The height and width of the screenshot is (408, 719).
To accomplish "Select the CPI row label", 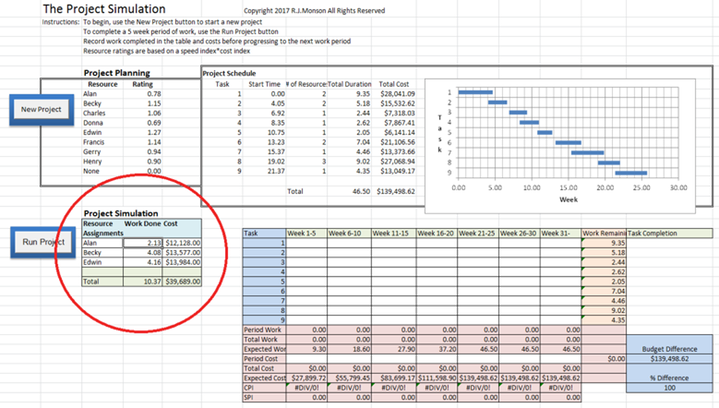I will point(264,387).
